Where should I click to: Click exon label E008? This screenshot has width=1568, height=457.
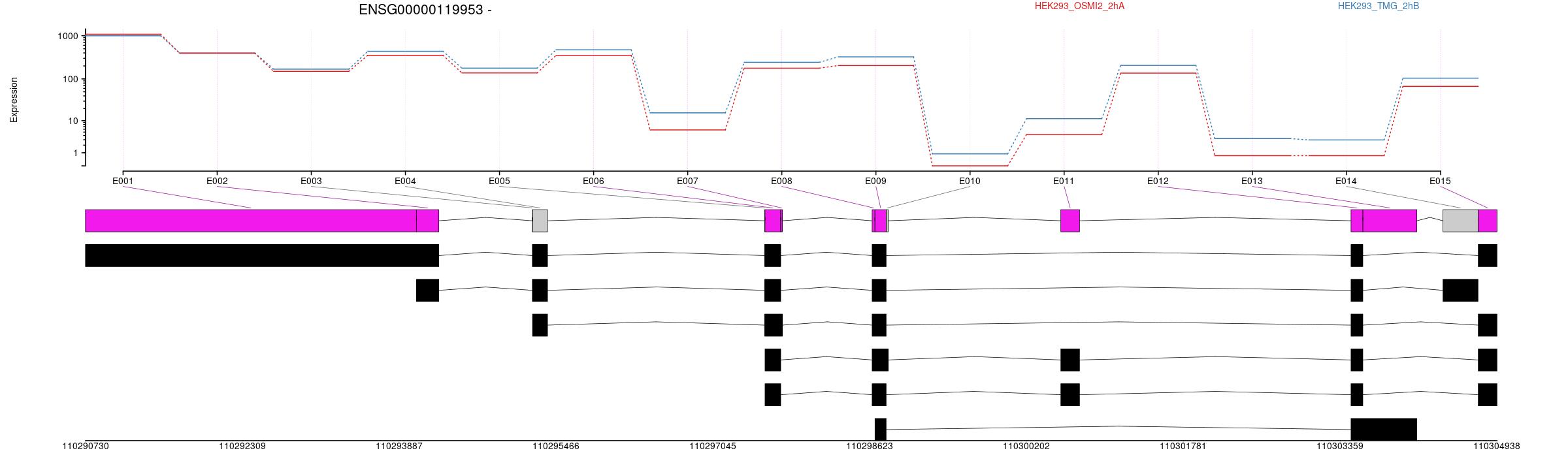coord(781,181)
